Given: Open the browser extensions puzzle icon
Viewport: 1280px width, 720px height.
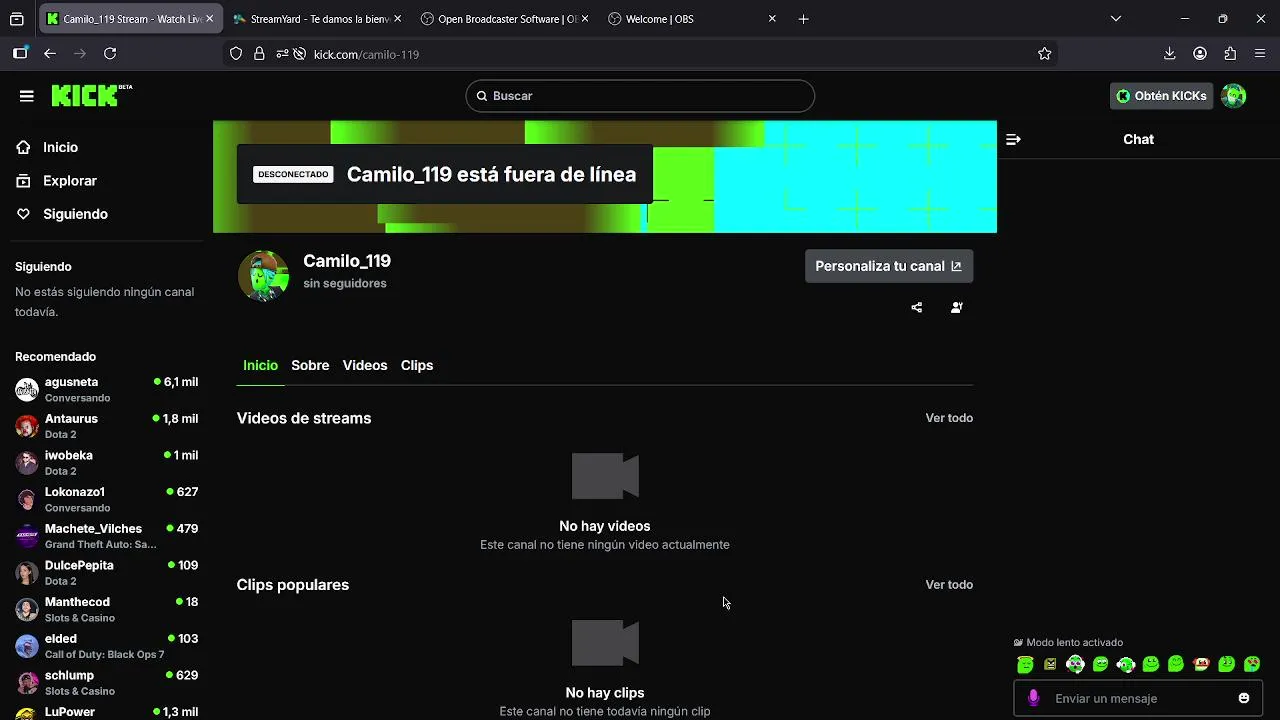Looking at the screenshot, I should tap(1230, 54).
